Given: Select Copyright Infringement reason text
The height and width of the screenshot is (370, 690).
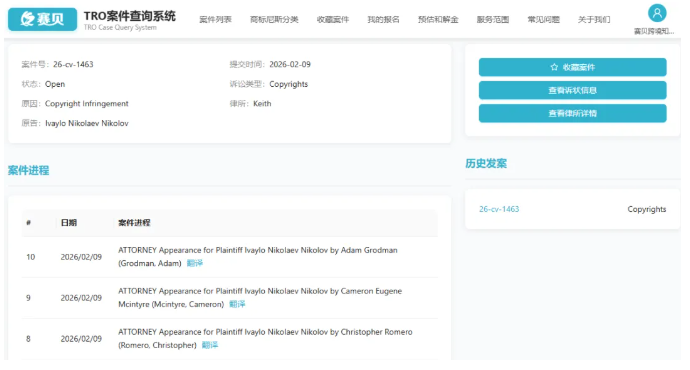Looking at the screenshot, I should pos(87,104).
